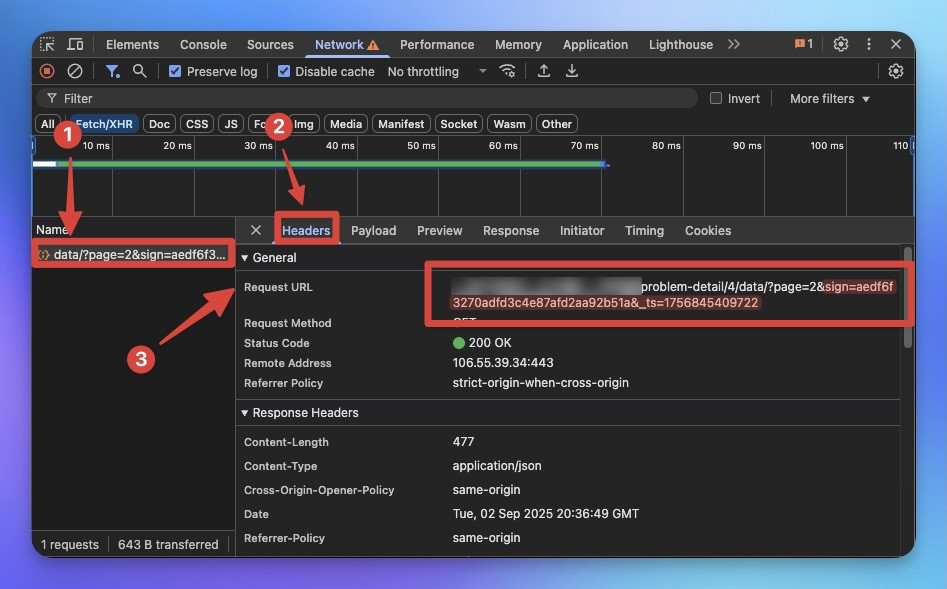Stop recording network log
947x589 pixels.
[x=47, y=71]
